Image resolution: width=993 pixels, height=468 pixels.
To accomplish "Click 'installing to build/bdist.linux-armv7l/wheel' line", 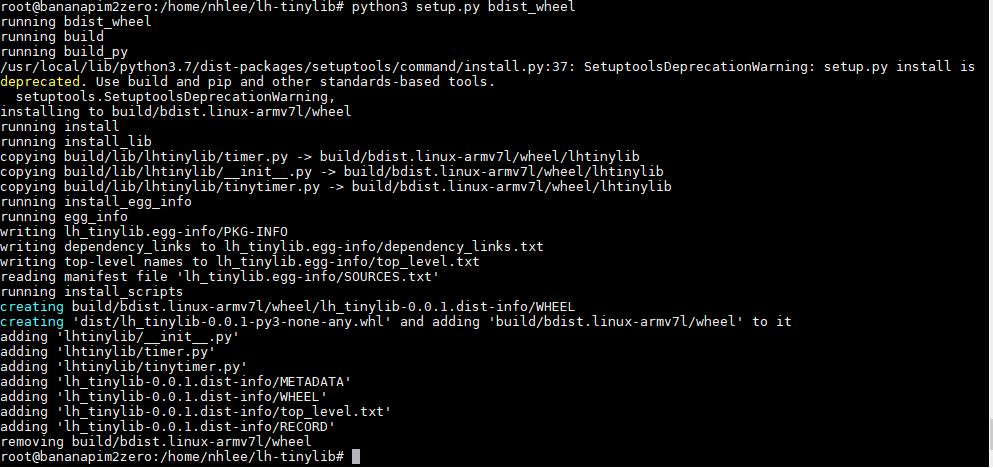I will pyautogui.click(x=176, y=111).
